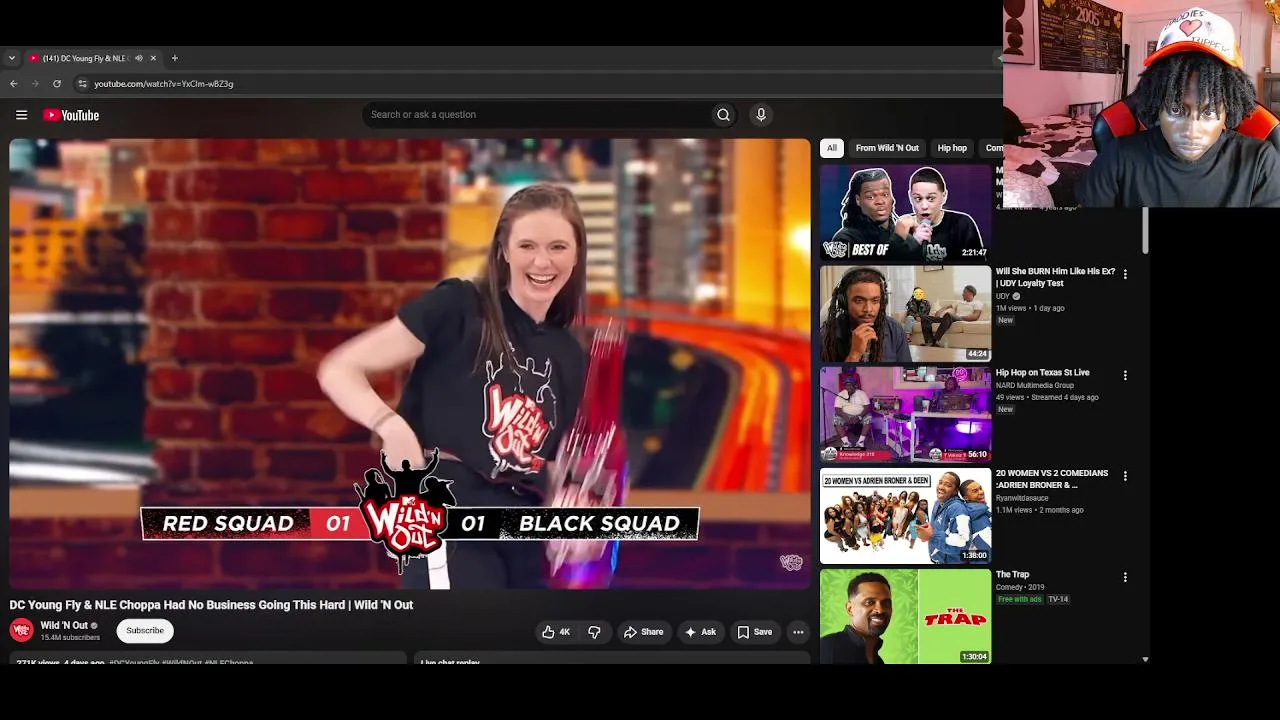Open The Trap movie thumbnail
Viewport: 1280px width, 720px height.
906,617
